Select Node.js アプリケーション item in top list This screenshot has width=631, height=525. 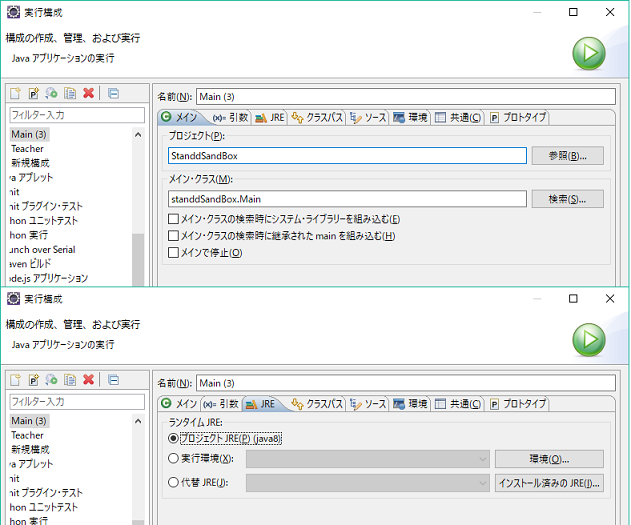[49, 278]
